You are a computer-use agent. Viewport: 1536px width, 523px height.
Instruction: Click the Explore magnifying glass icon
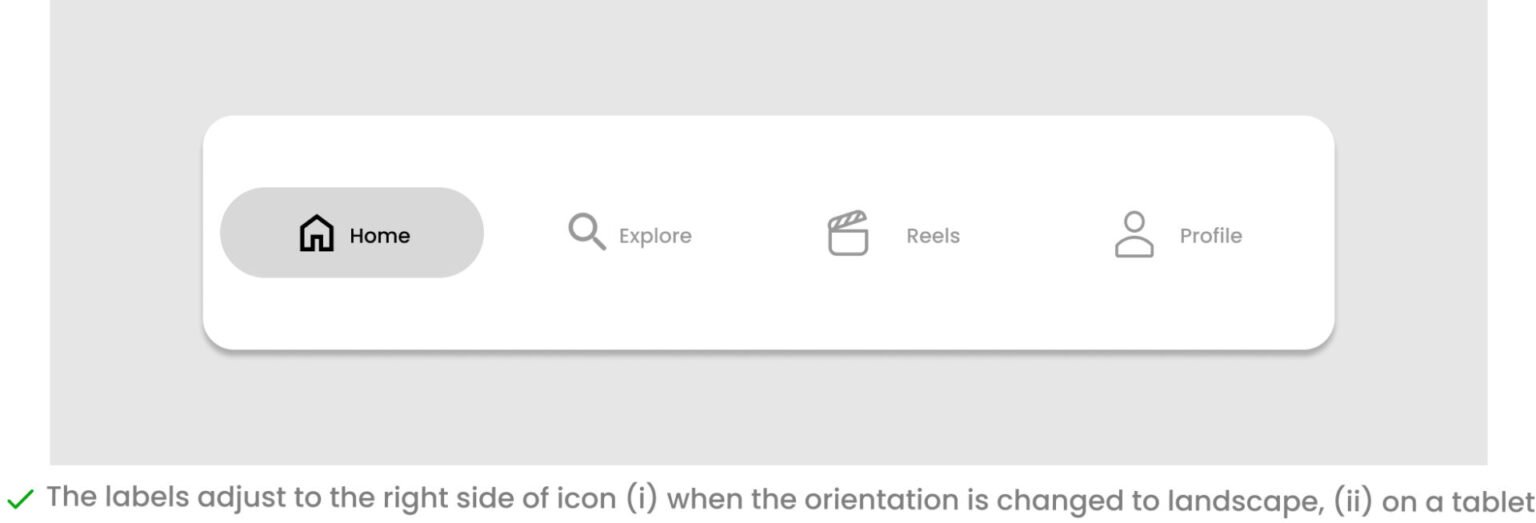(x=587, y=231)
